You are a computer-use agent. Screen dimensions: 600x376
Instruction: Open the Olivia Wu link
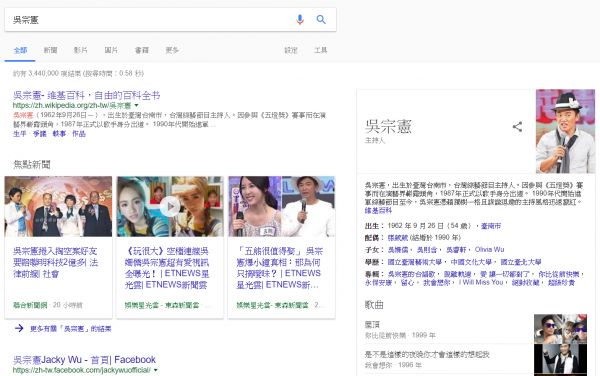(x=489, y=249)
